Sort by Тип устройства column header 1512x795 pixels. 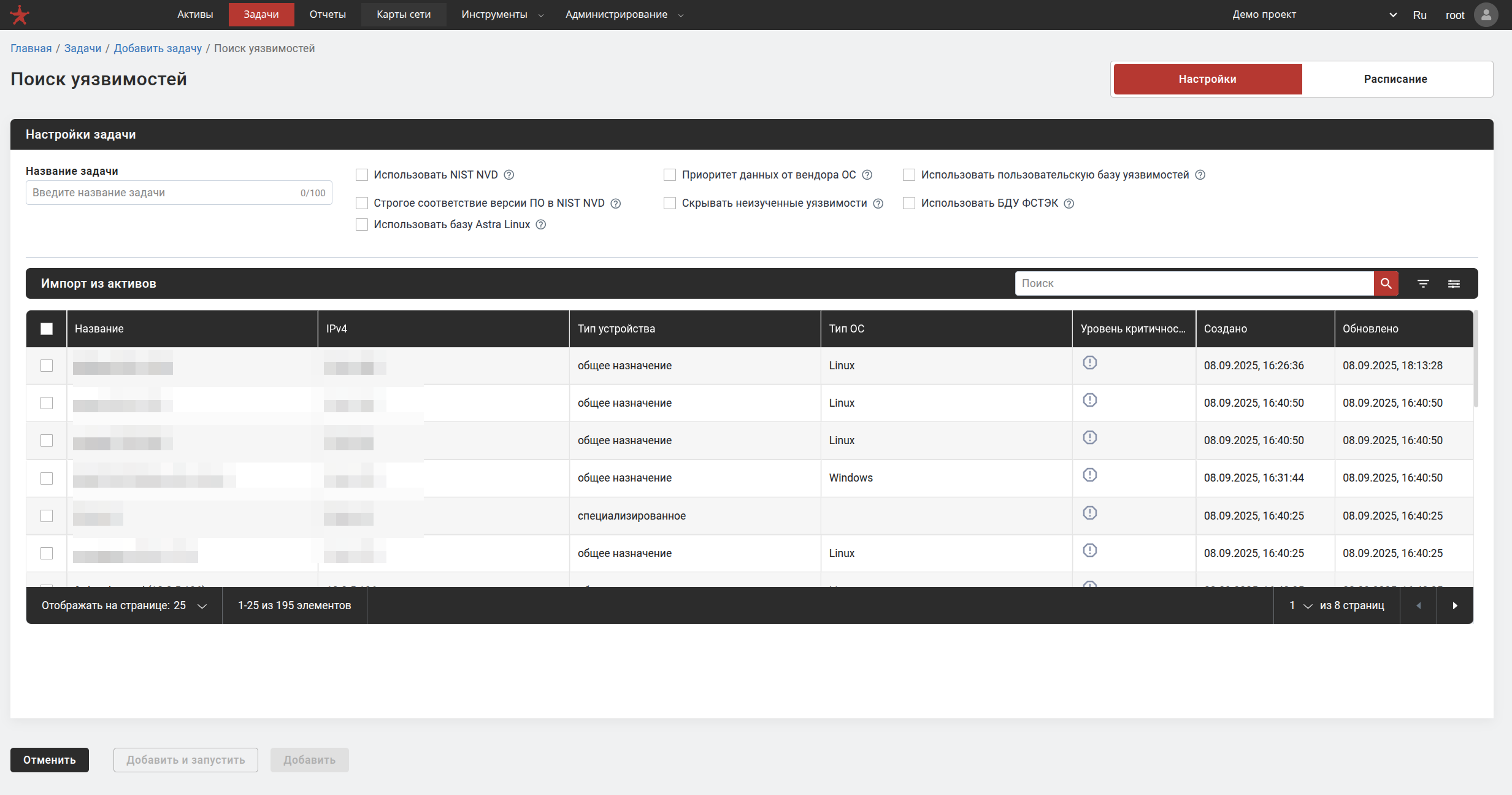(695, 329)
